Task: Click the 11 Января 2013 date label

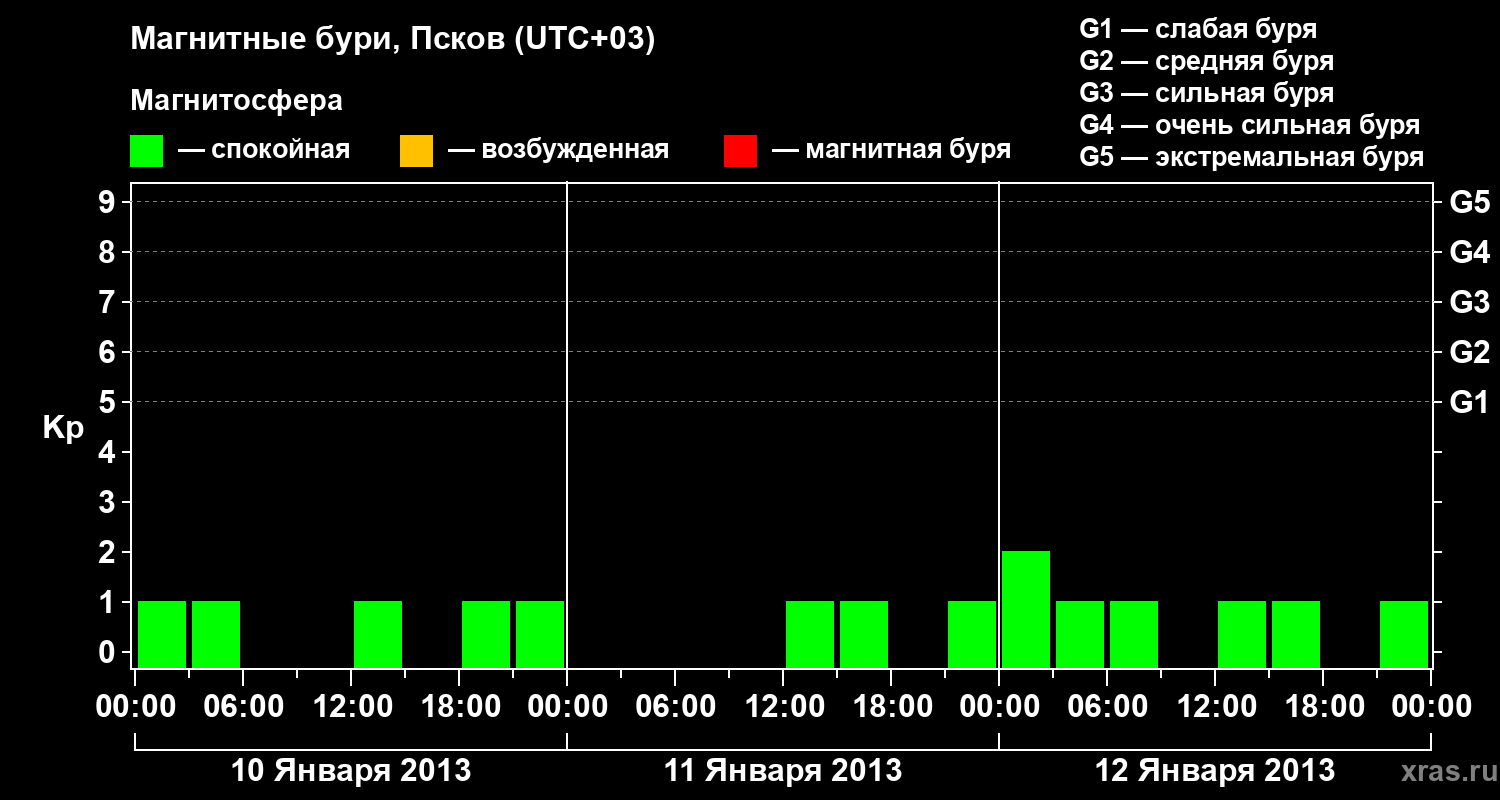Action: (x=783, y=771)
